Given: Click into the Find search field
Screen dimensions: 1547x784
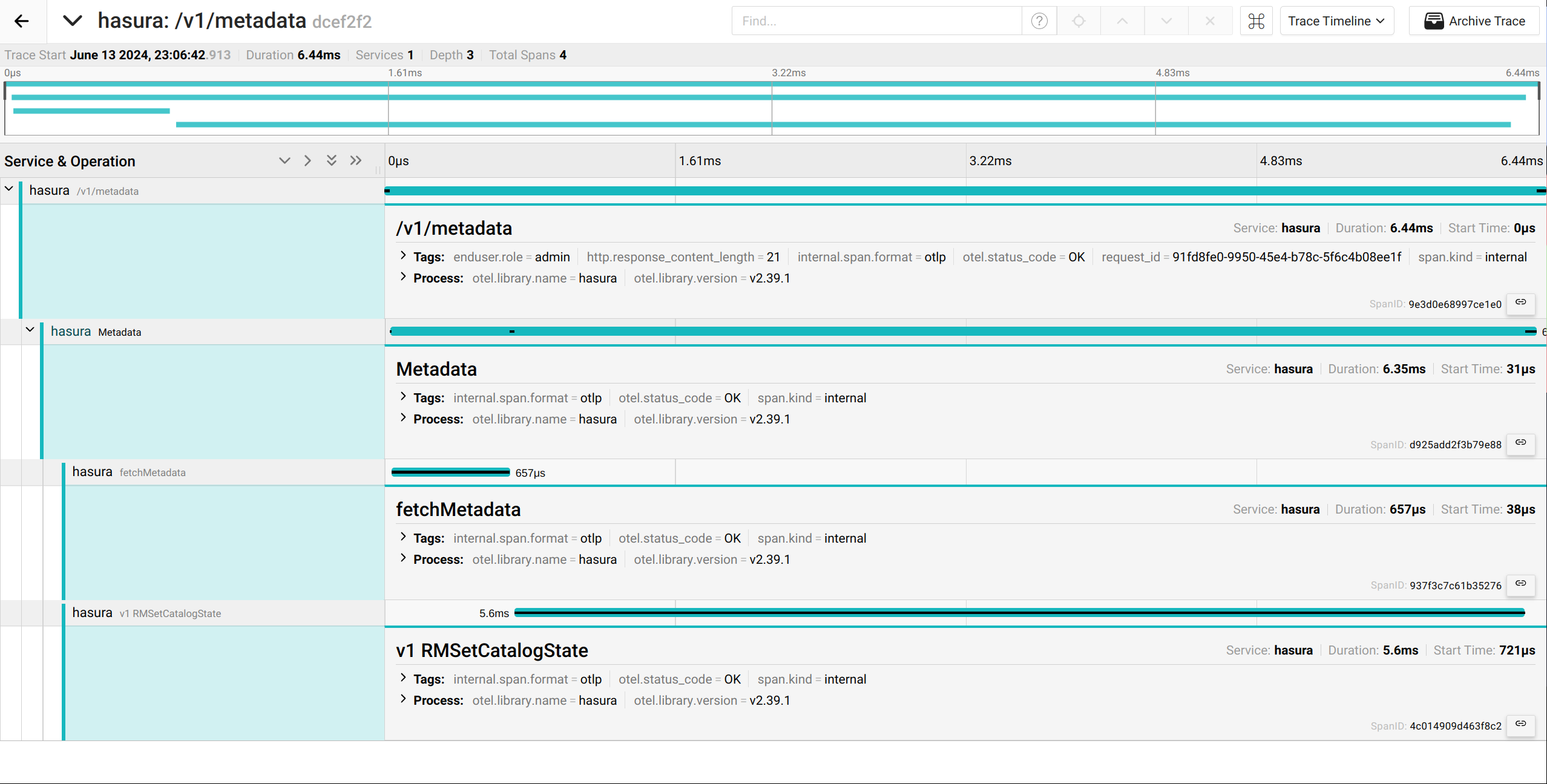Looking at the screenshot, I should click(x=876, y=21).
